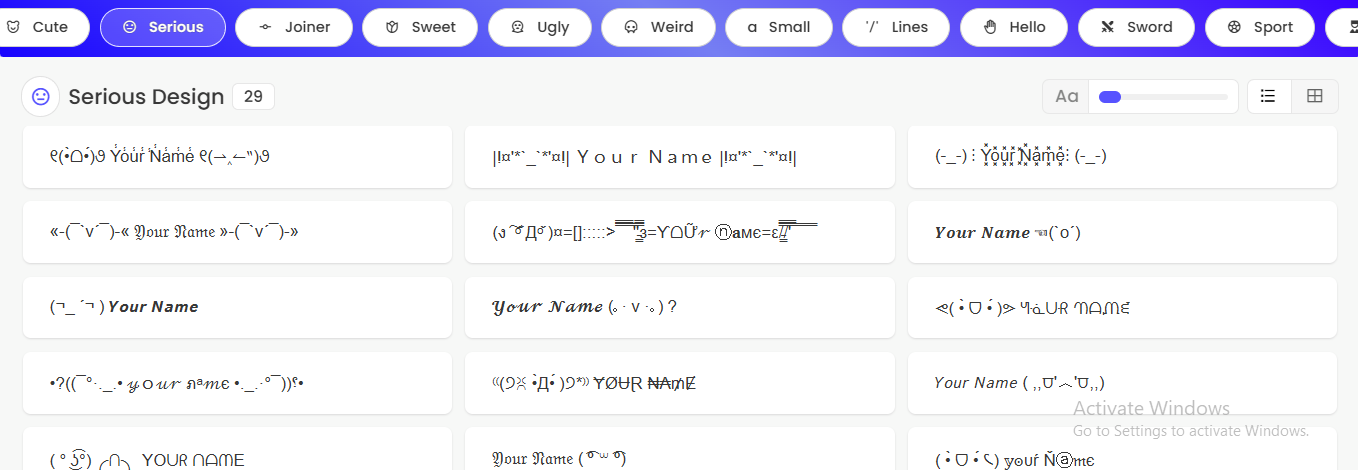Adjust the font size slider
Screen dimensions: 1358x470
pyautogui.click(x=1162, y=97)
